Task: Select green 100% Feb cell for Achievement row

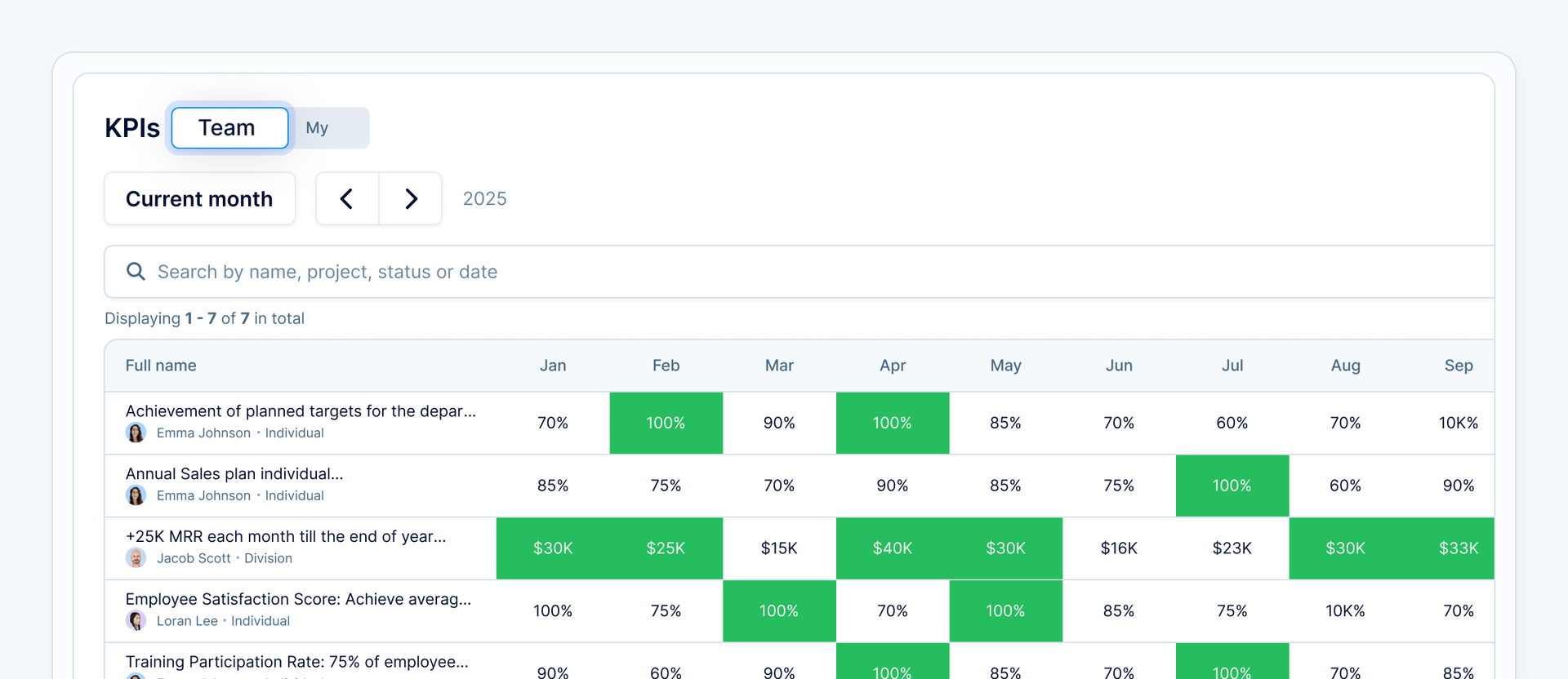Action: (666, 423)
